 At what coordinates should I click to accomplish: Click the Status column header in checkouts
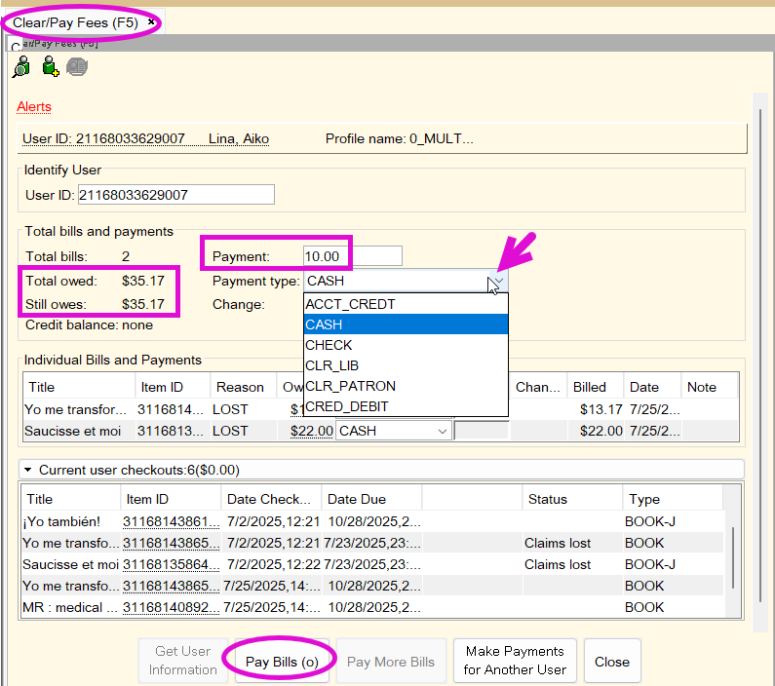[x=572, y=499]
